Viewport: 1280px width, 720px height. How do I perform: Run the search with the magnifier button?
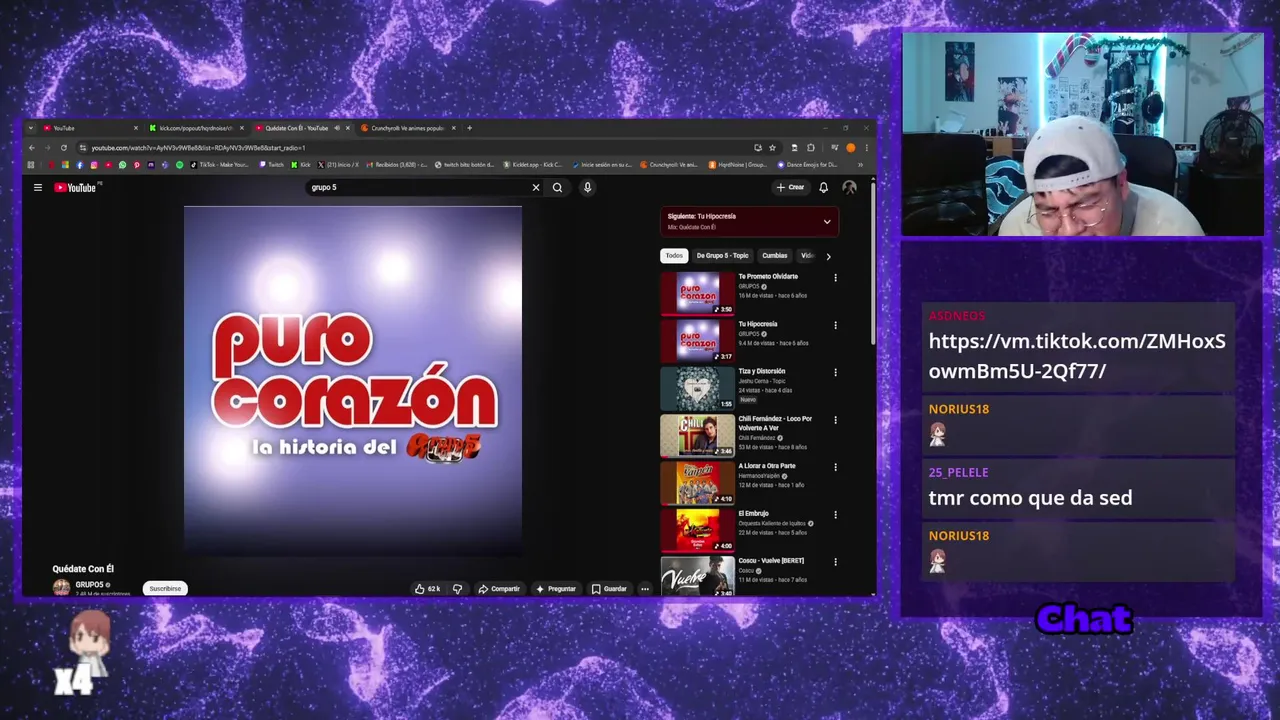coord(557,187)
